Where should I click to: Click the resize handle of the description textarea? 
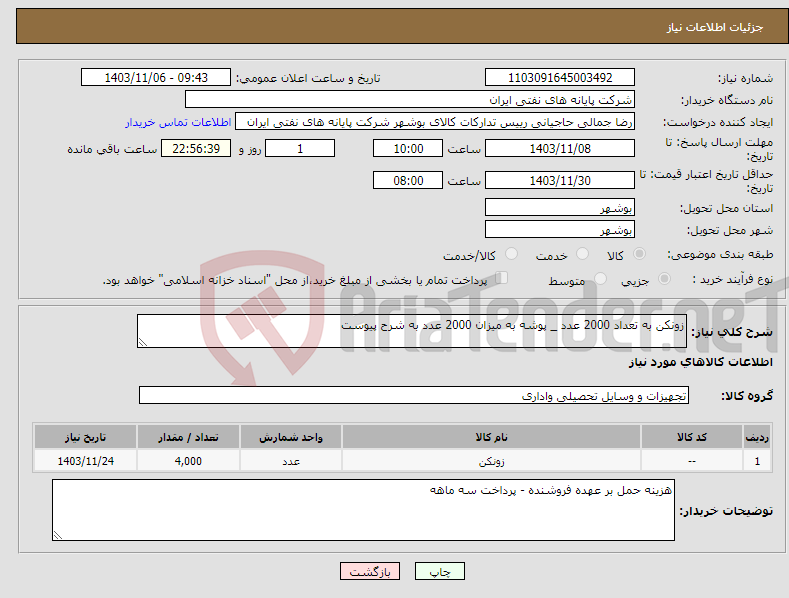[143, 342]
